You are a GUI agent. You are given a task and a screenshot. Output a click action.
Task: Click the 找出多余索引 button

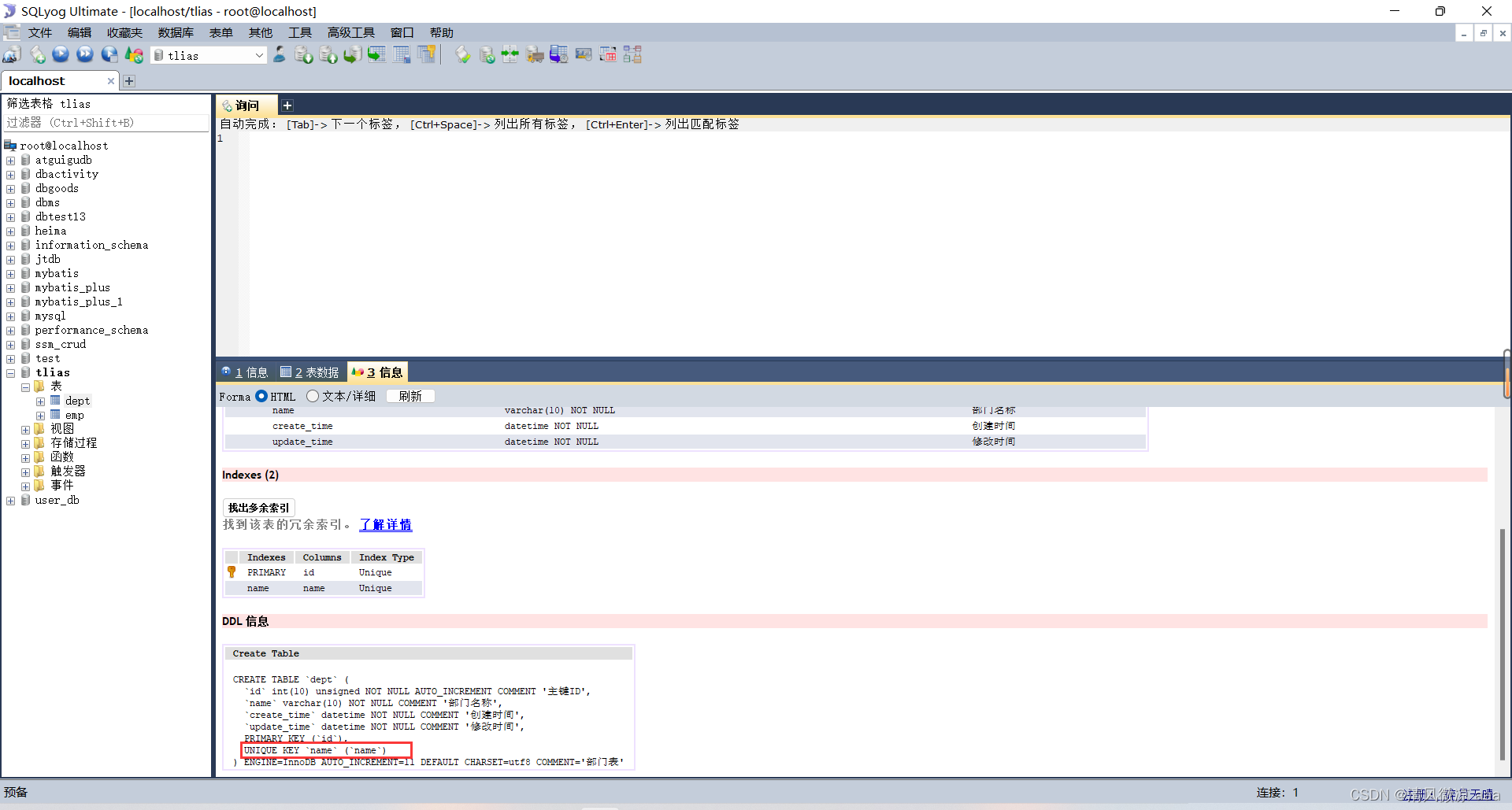tap(259, 508)
